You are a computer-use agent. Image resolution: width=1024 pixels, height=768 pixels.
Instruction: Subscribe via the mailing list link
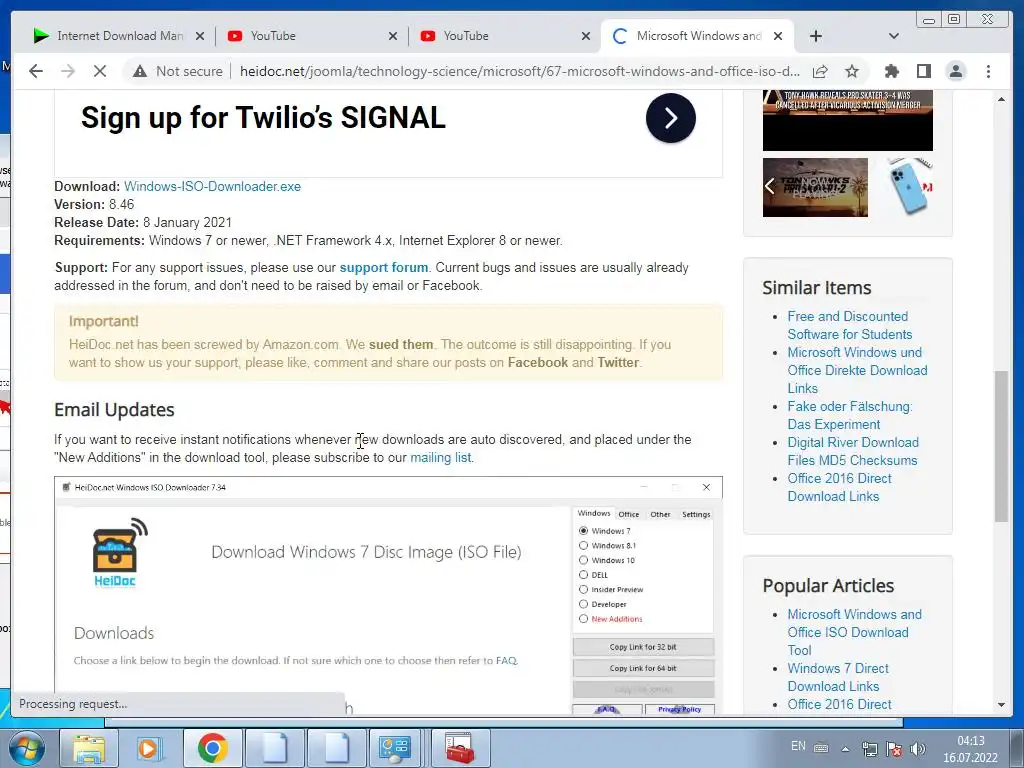[440, 457]
